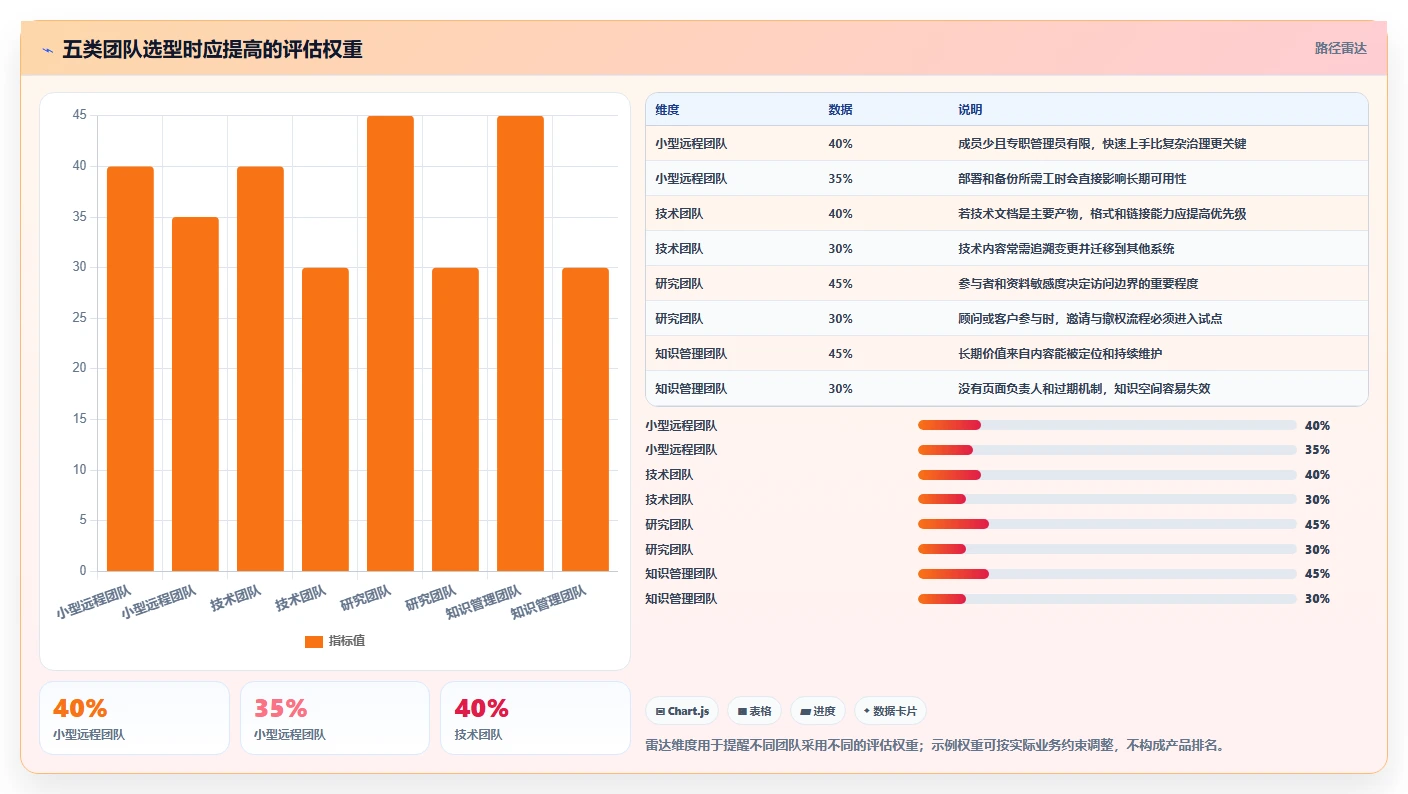
Task: Select table row 若技术文档是主要产物
Action: pos(1007,213)
